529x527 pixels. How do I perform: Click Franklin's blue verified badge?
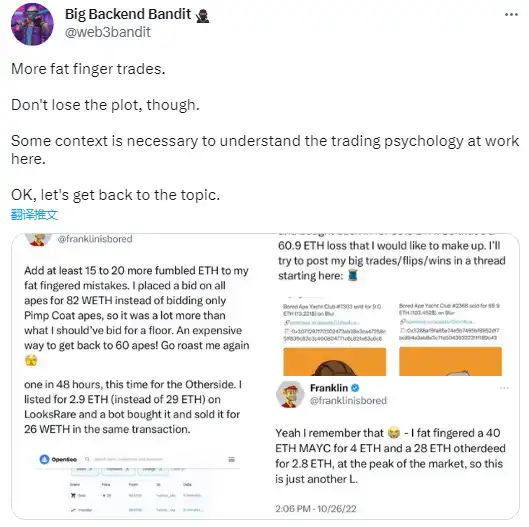pos(355,388)
